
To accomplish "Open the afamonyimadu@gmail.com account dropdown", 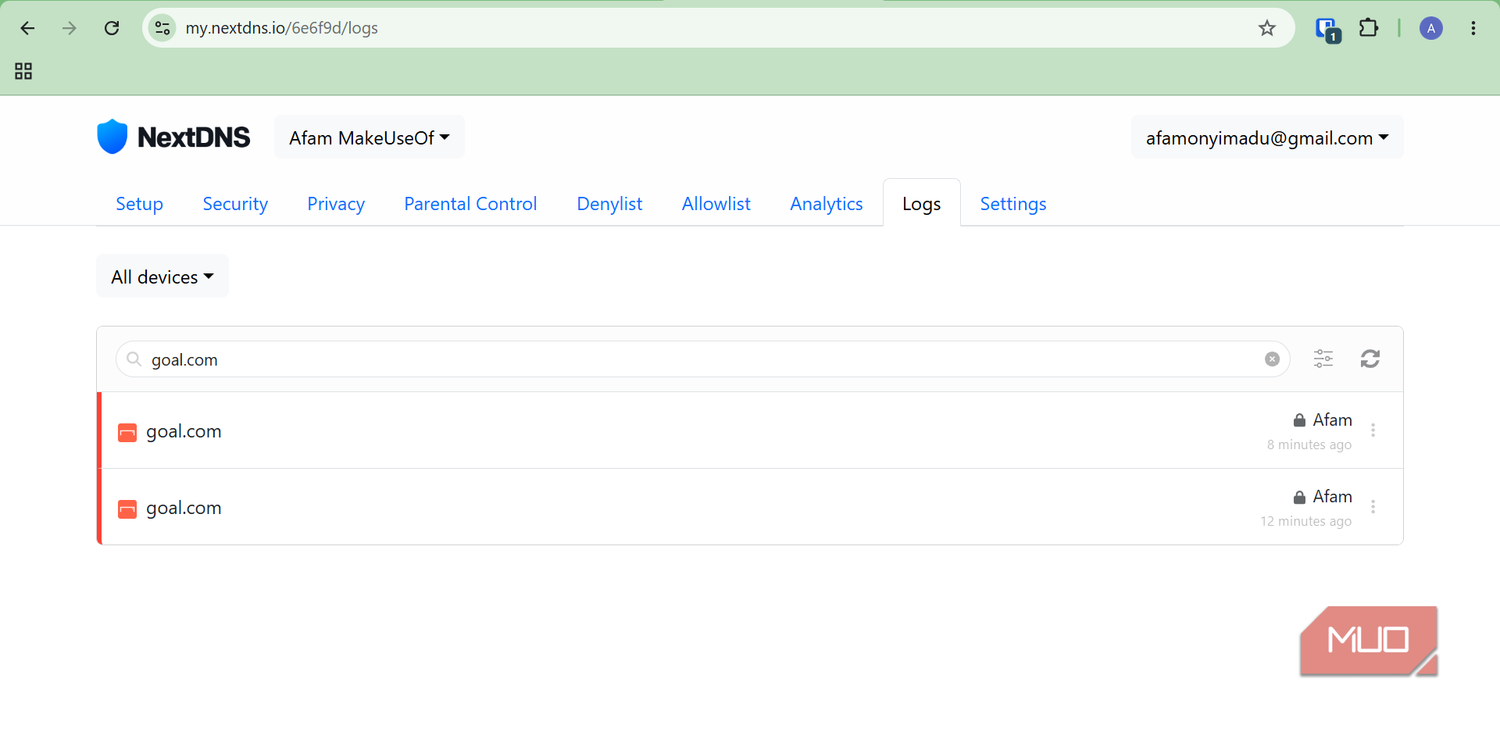I will tap(1267, 138).
